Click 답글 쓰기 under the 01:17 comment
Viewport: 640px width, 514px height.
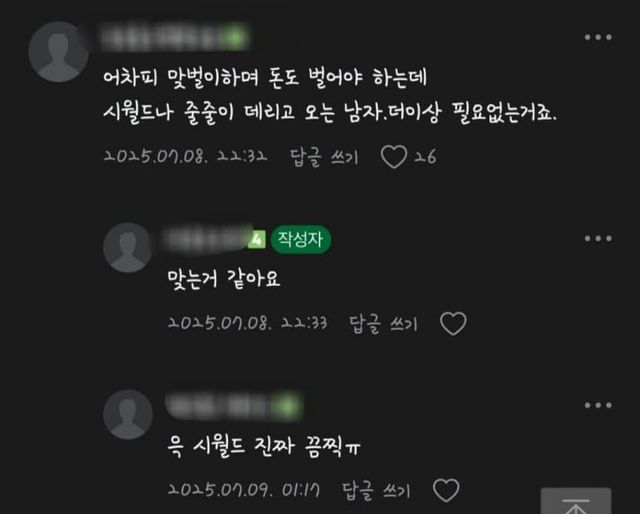click(376, 490)
